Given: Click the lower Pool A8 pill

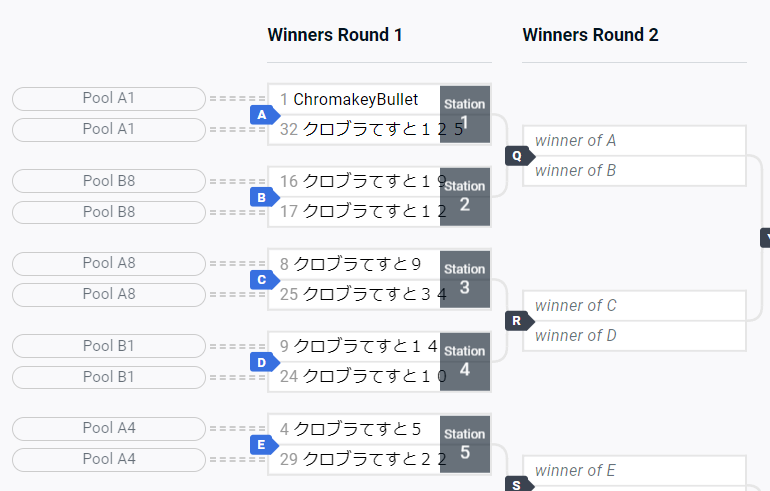Looking at the screenshot, I should click(109, 295).
